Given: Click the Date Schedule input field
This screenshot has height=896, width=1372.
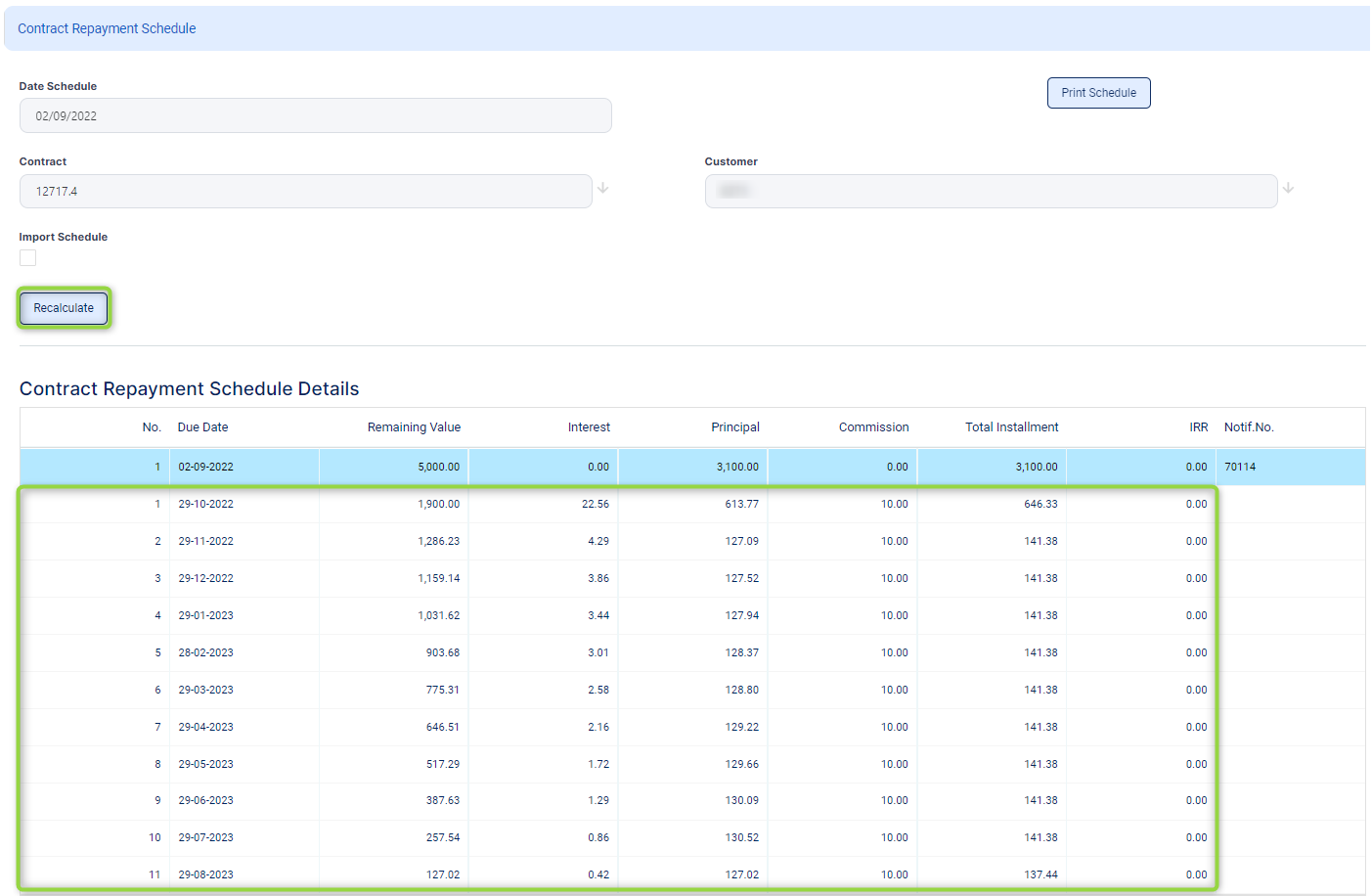Looking at the screenshot, I should coord(315,115).
